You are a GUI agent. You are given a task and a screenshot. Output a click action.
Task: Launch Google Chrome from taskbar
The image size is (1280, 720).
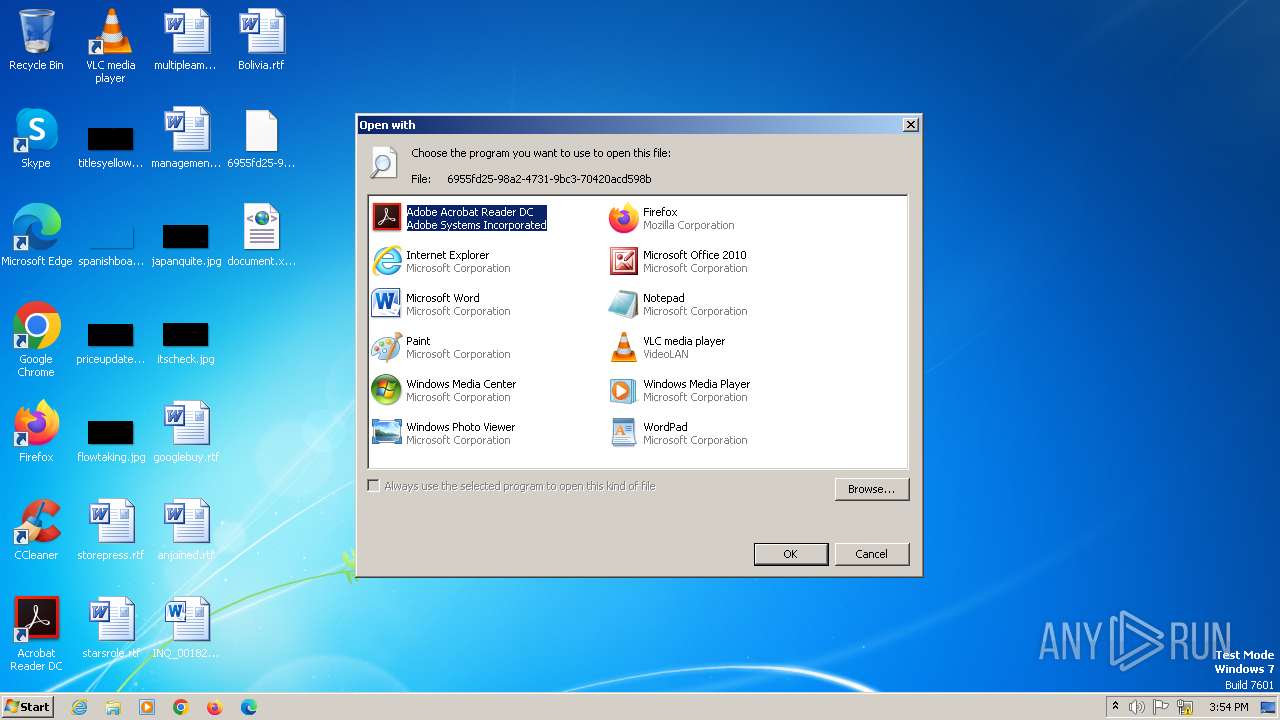(x=181, y=707)
